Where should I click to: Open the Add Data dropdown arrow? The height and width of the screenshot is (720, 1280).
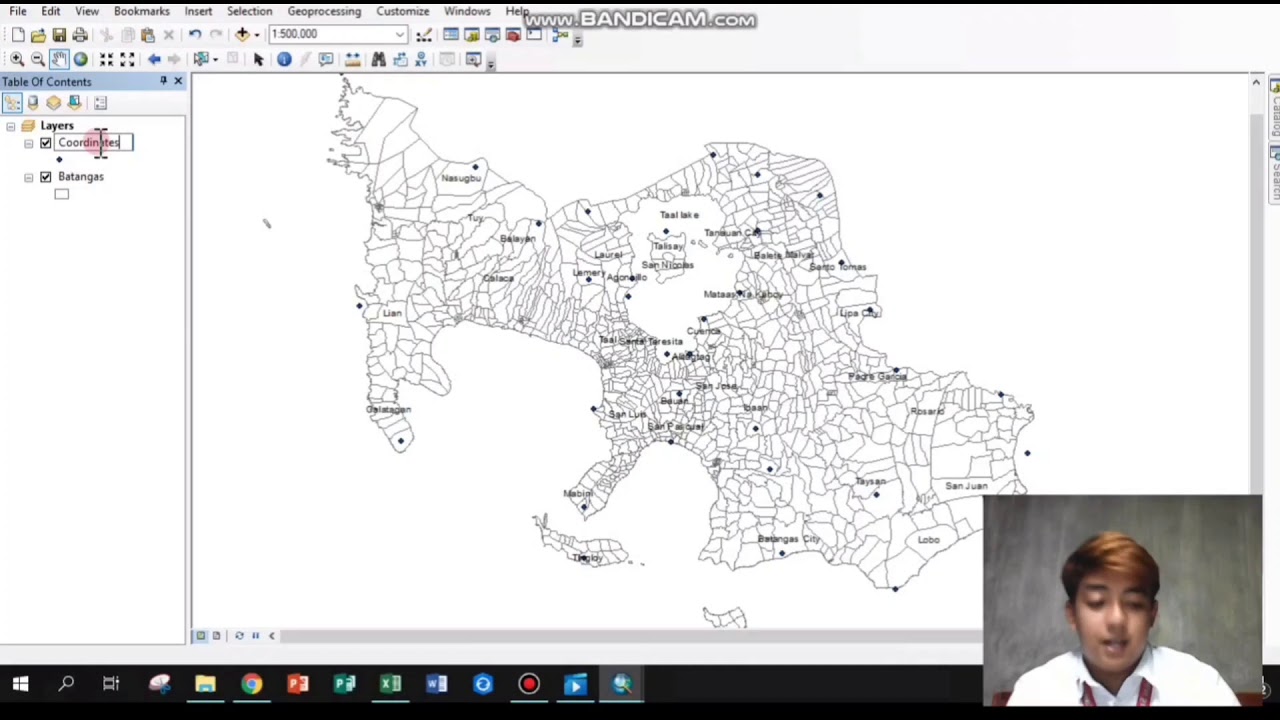(x=257, y=35)
